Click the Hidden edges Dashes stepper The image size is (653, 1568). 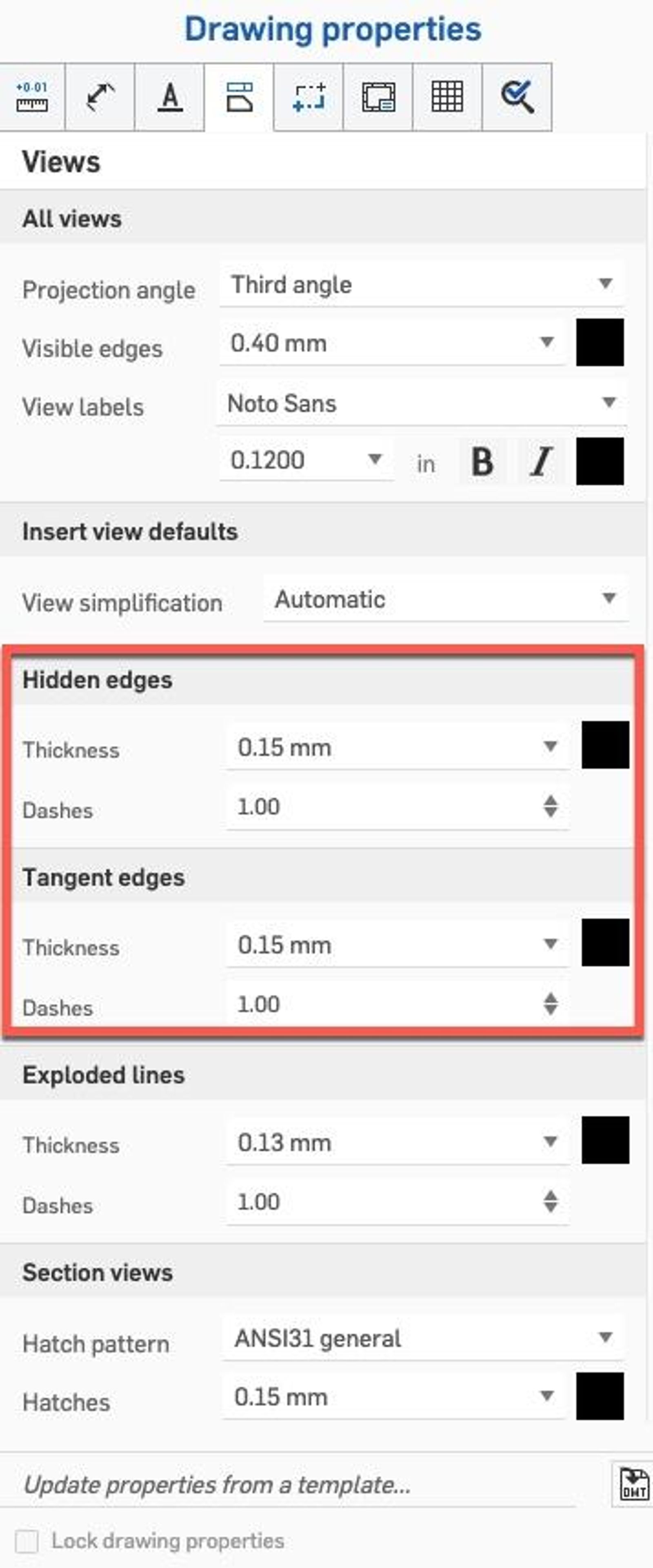click(x=550, y=806)
